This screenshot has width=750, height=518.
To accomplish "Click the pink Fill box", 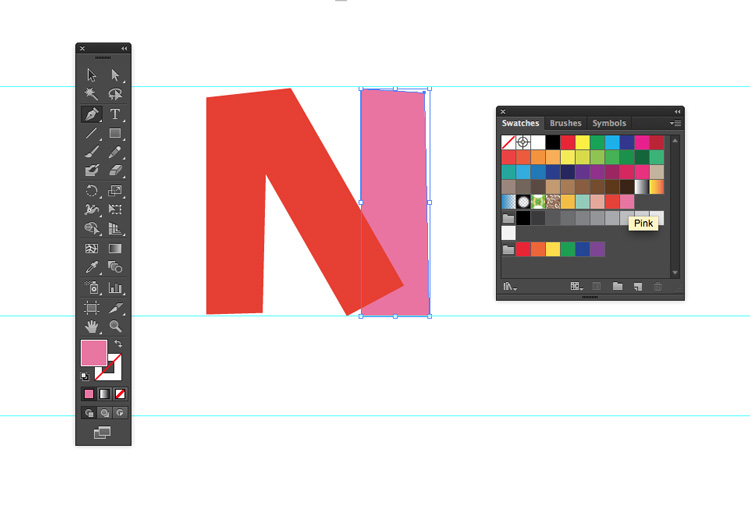I will click(x=94, y=353).
